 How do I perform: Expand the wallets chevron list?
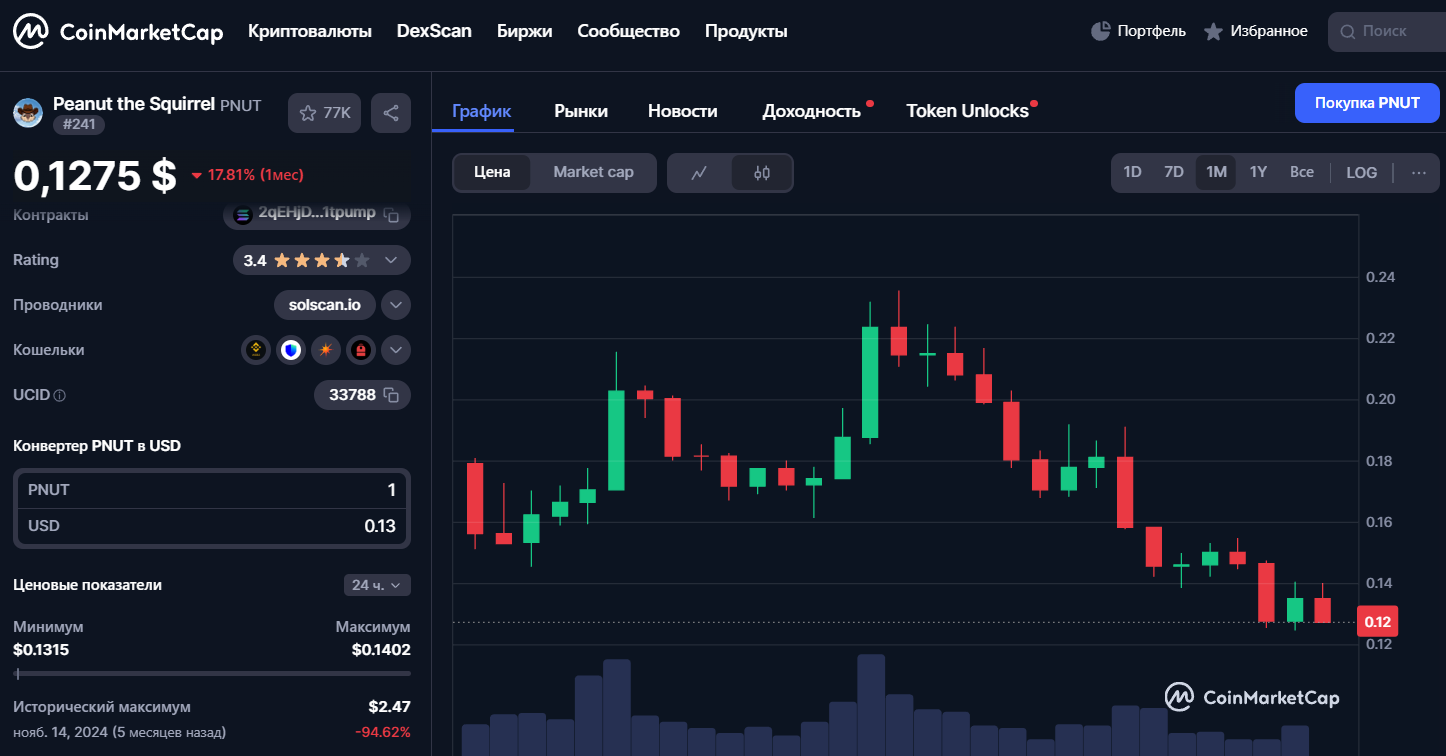pos(396,350)
